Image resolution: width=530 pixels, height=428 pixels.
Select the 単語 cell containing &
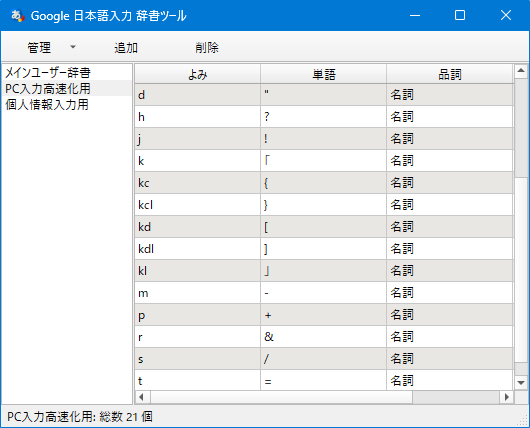[x=323, y=337]
